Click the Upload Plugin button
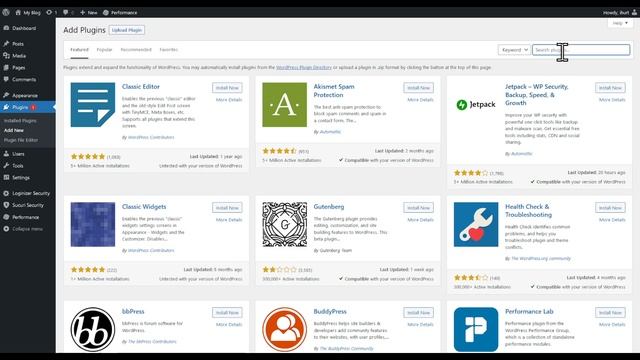640x360 pixels. [127, 30]
